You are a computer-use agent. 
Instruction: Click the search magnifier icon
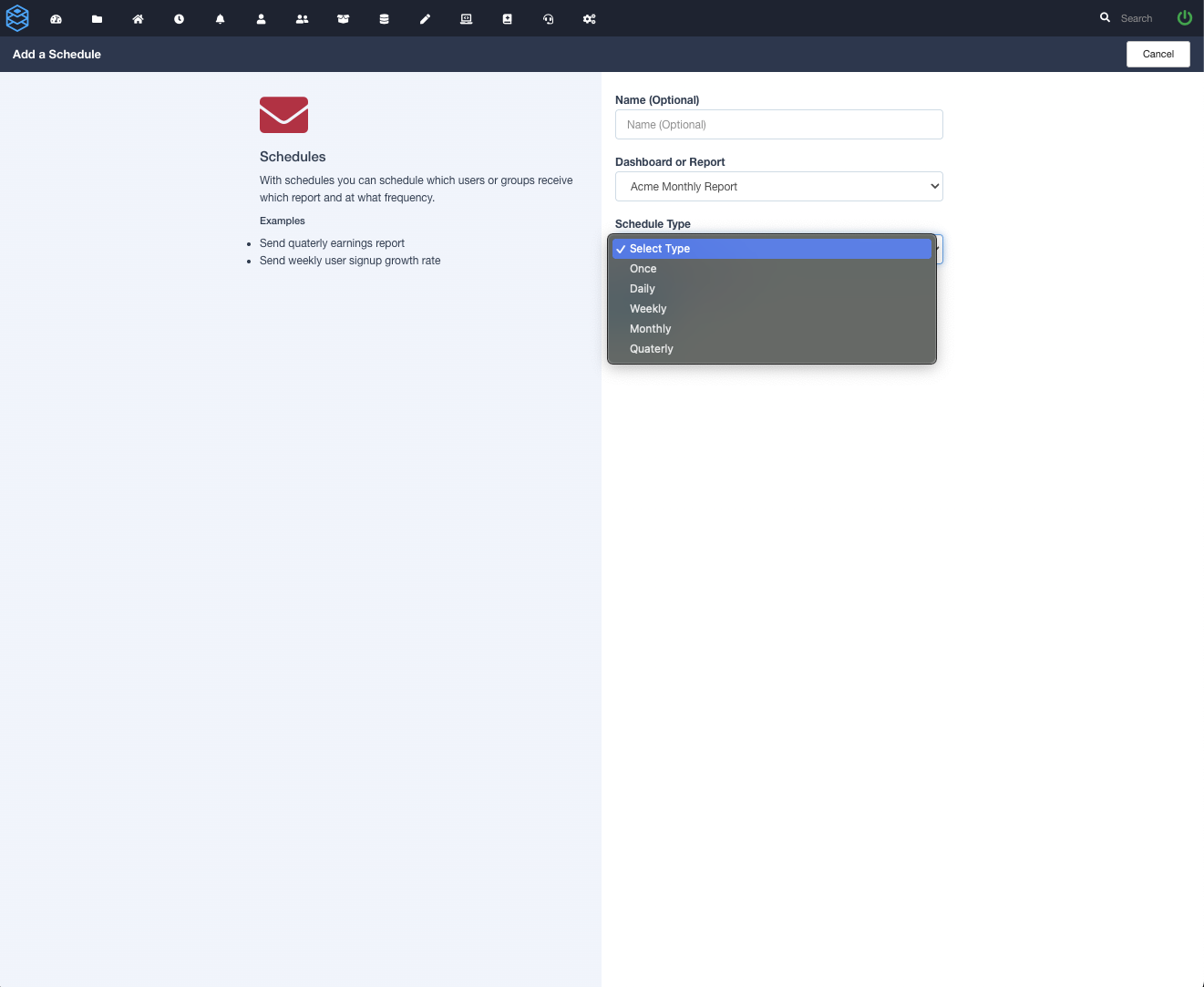click(x=1105, y=17)
